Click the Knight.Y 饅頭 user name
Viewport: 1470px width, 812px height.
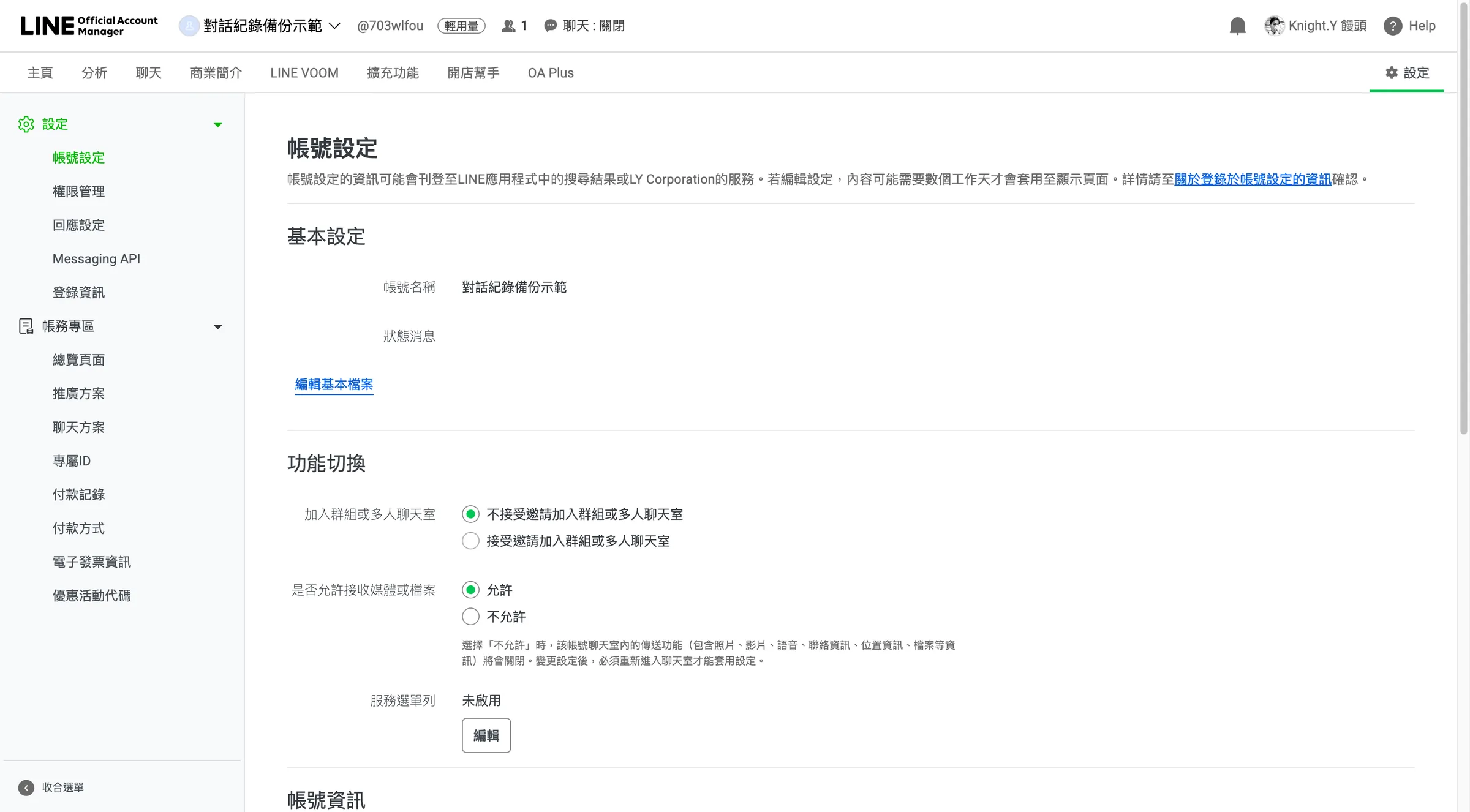(x=1327, y=26)
